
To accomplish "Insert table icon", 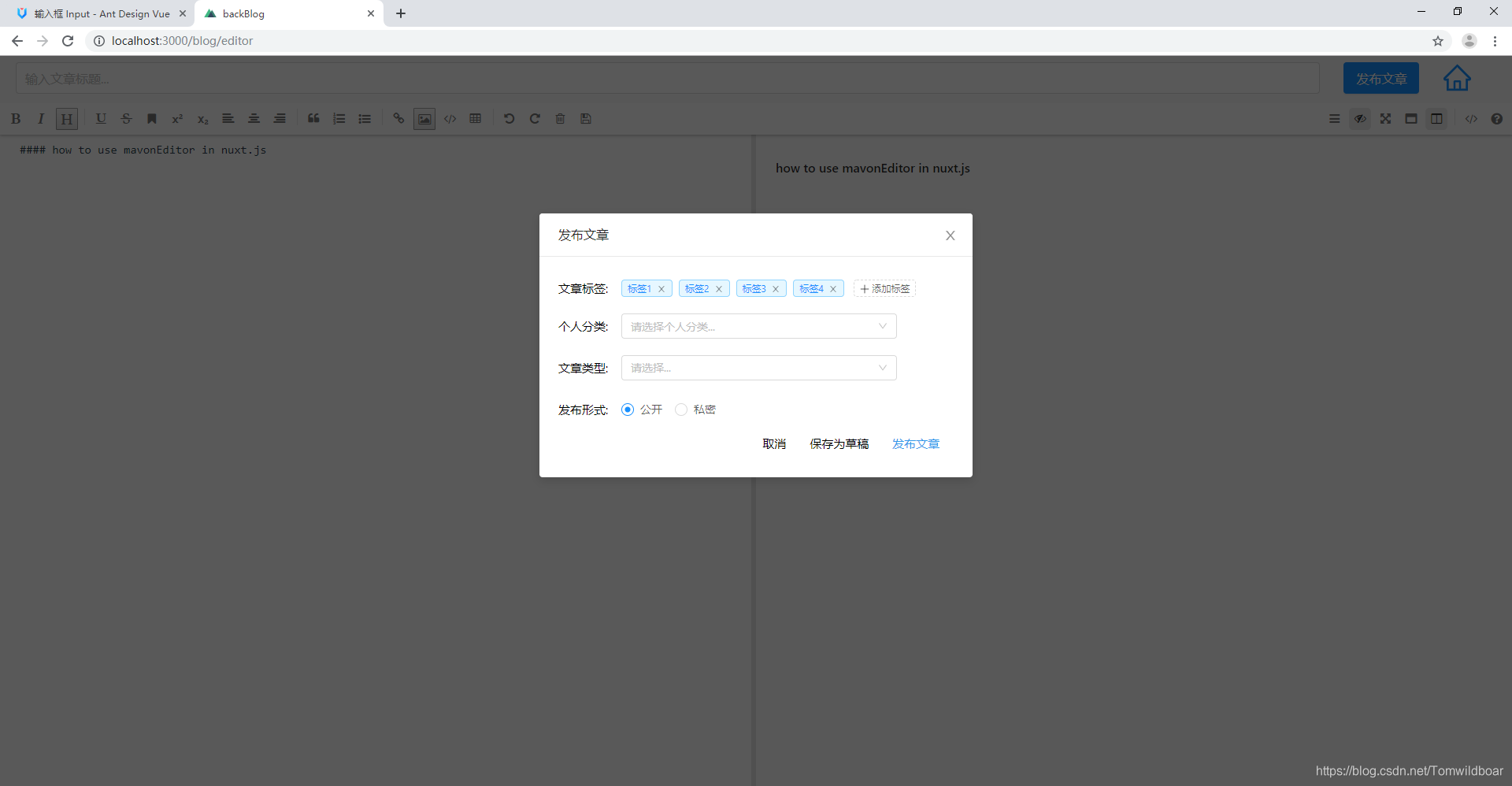I will (476, 119).
